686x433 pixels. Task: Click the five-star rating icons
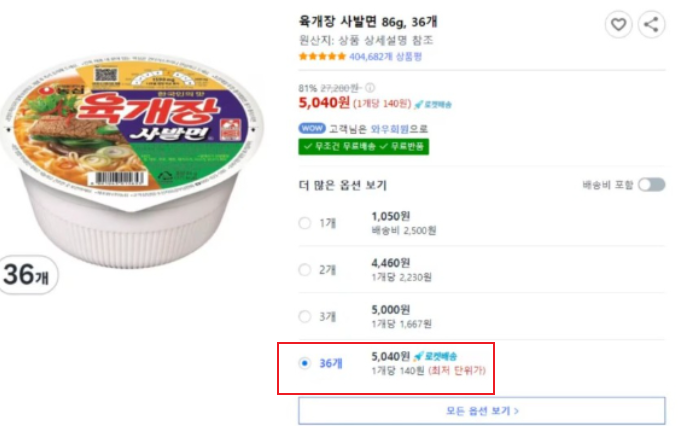coord(322,58)
